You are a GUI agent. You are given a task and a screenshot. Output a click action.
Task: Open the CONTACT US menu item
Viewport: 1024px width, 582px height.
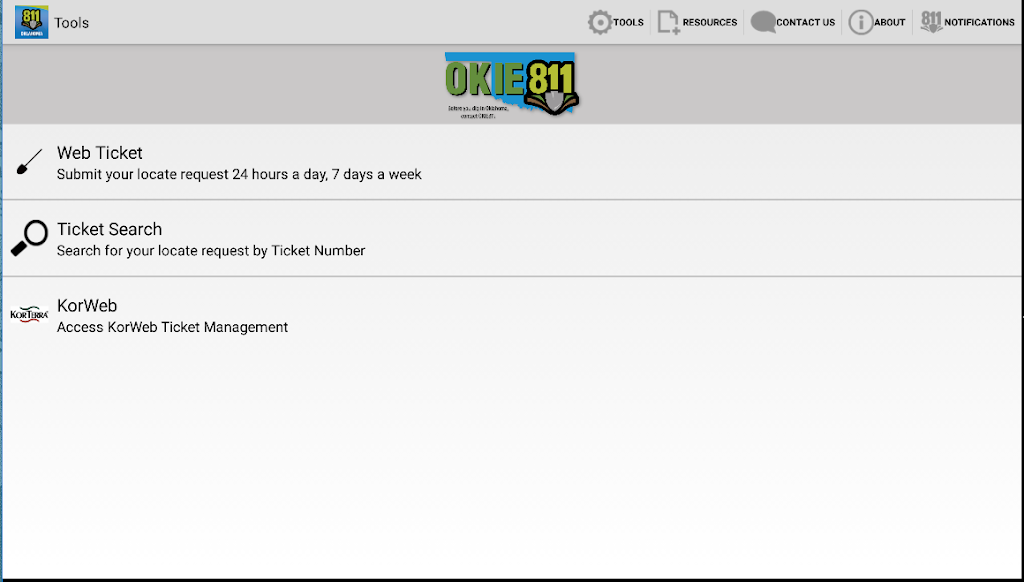(x=805, y=21)
